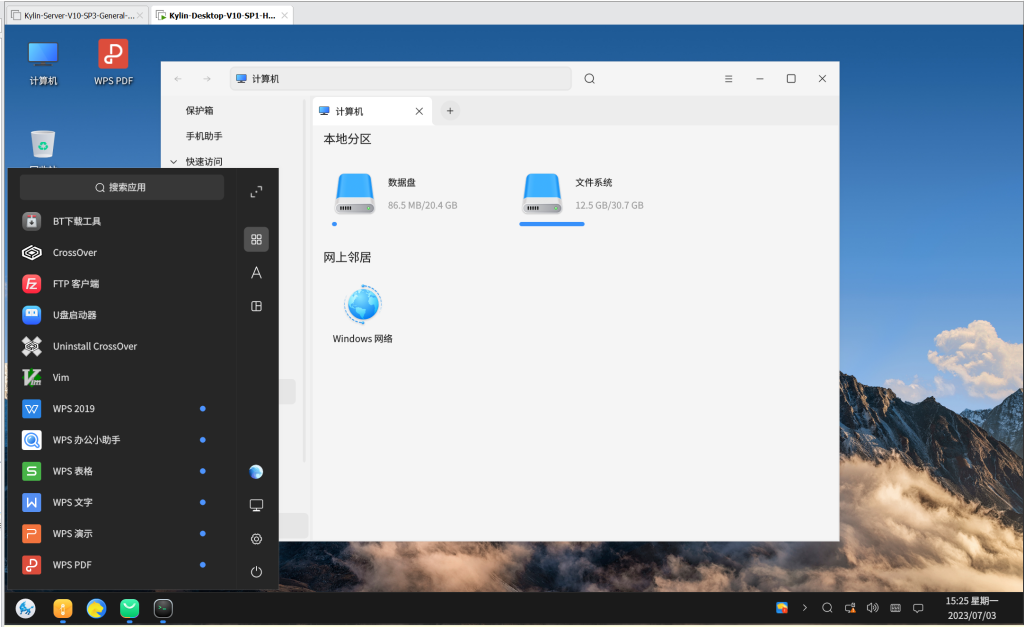The image size is (1024, 627).
Task: Open the yellow taskbar app icon
Action: coord(63,609)
